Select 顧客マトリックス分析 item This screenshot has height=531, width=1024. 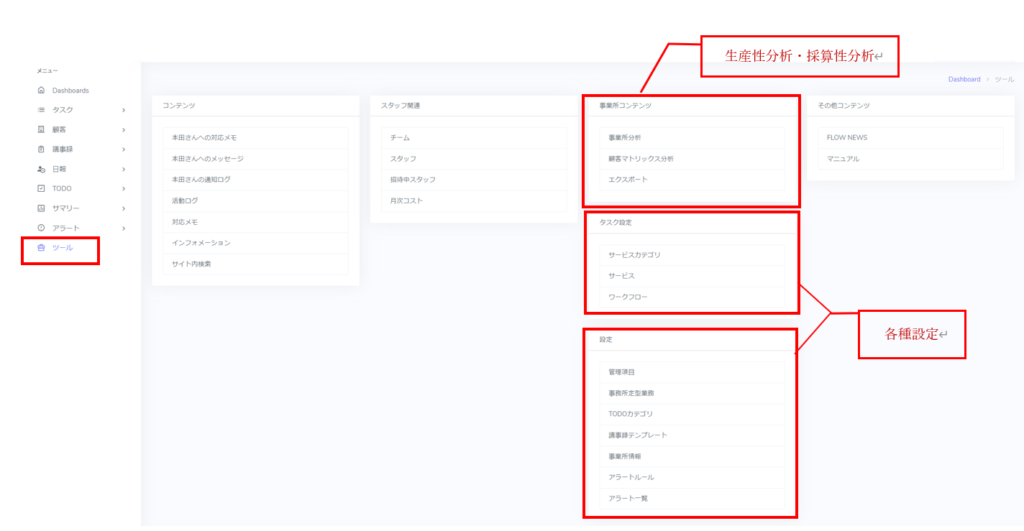tap(641, 158)
